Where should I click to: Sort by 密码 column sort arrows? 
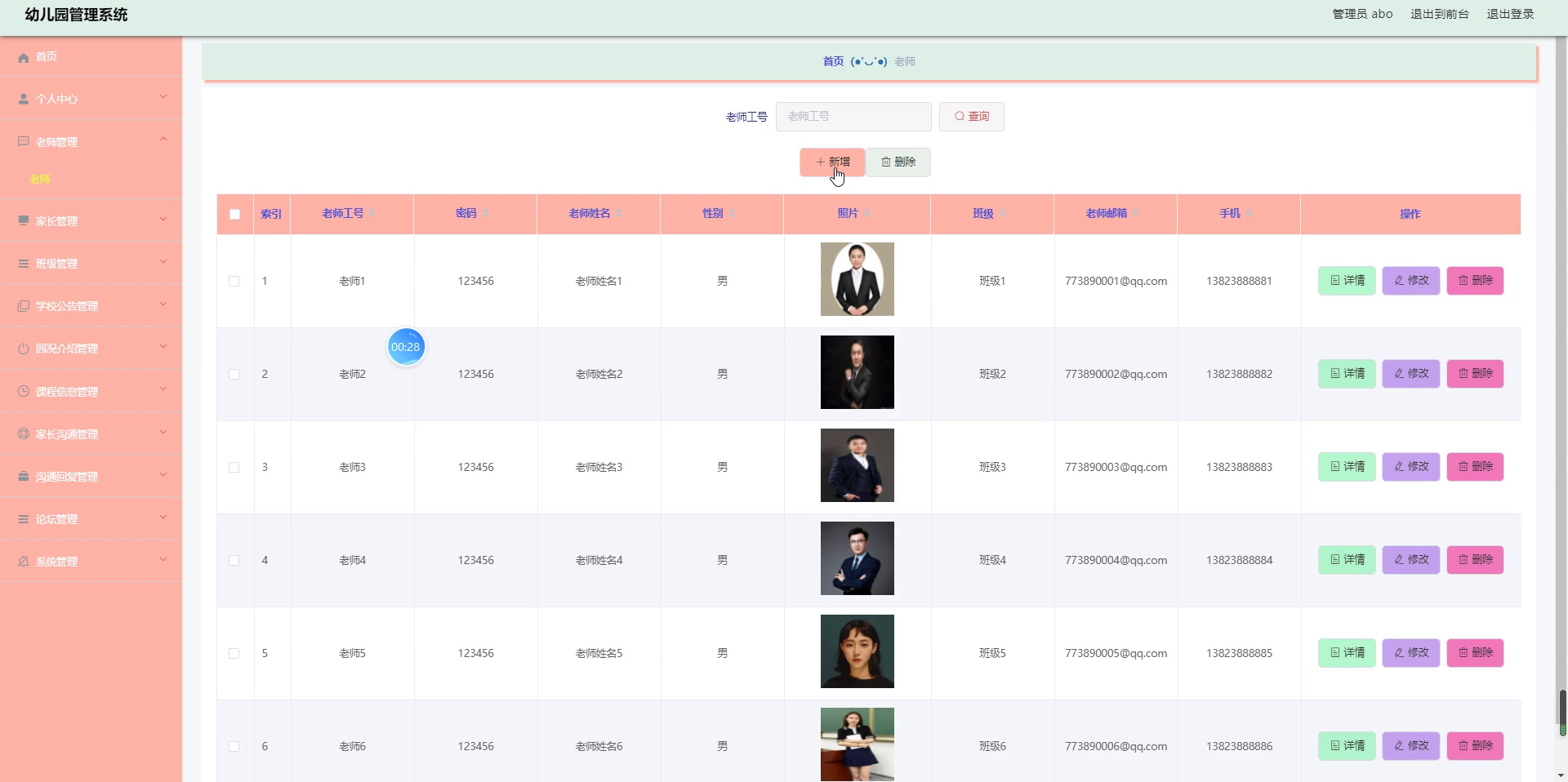tap(485, 214)
